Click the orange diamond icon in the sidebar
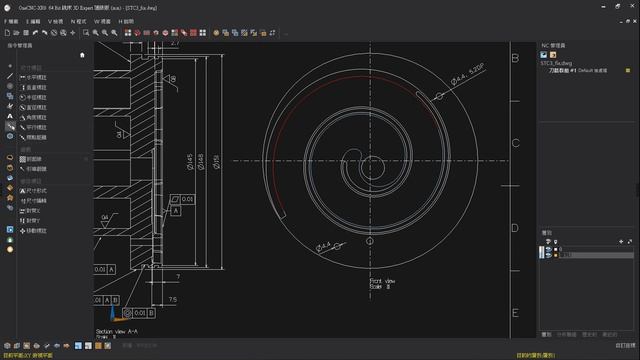Viewport: 640px width, 360px height. coord(10,188)
